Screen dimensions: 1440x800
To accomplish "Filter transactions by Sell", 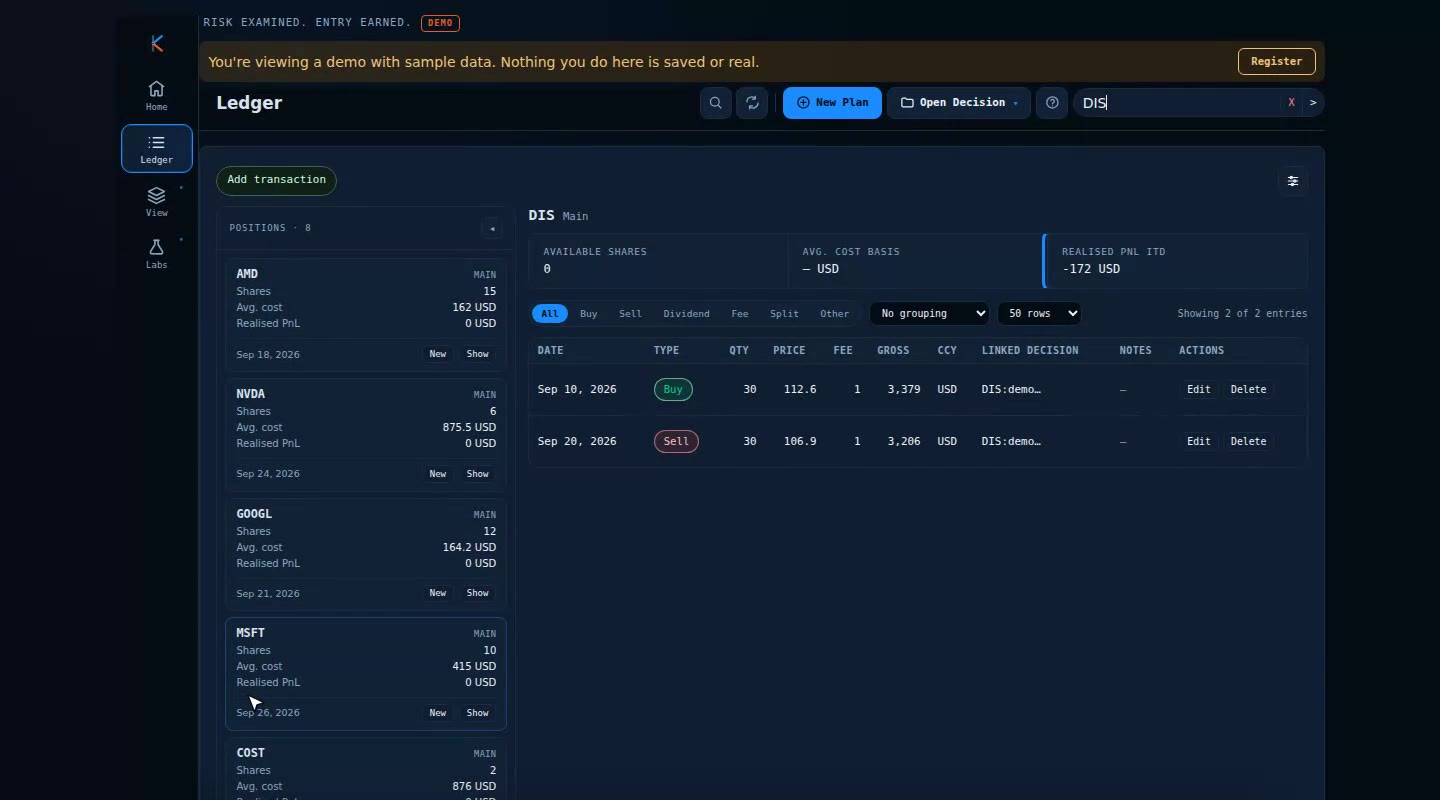I will (630, 314).
